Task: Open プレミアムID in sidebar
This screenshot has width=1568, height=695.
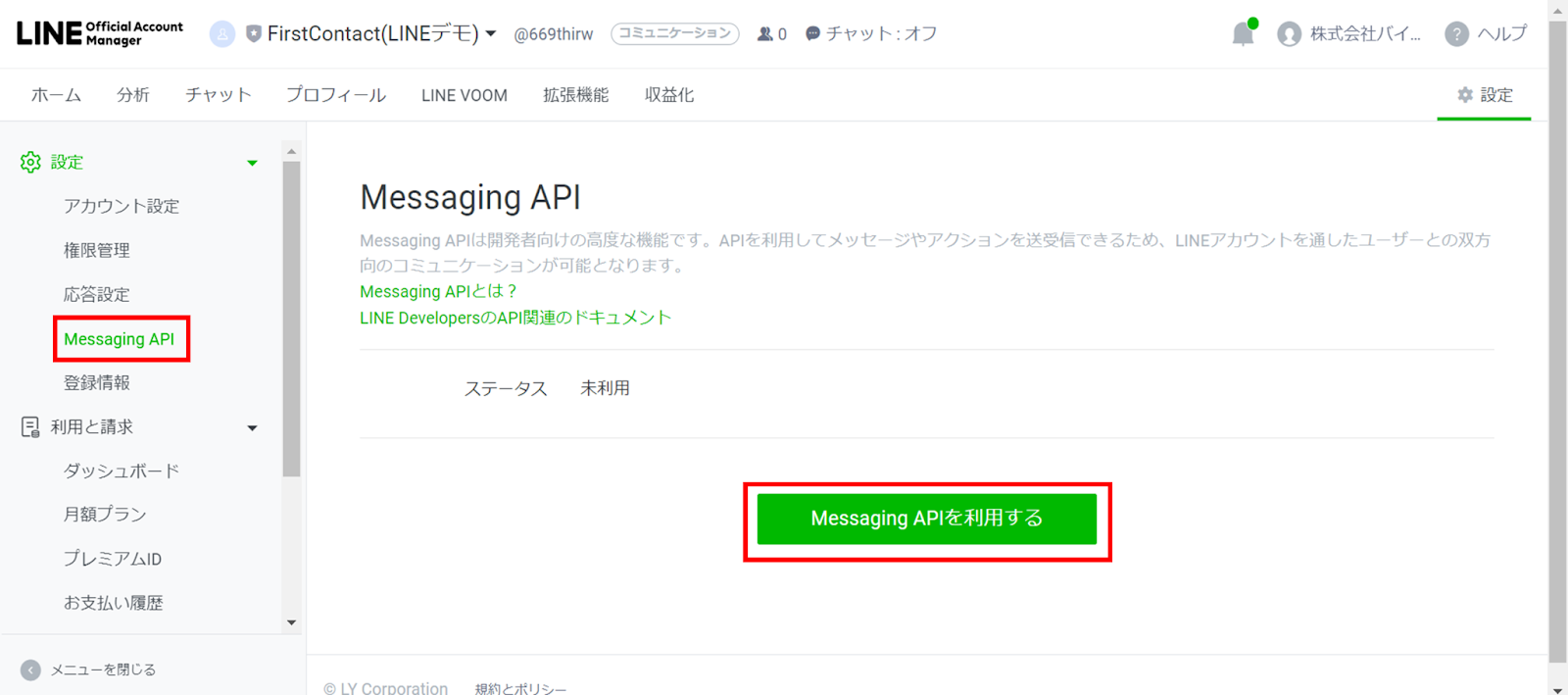Action: click(113, 558)
